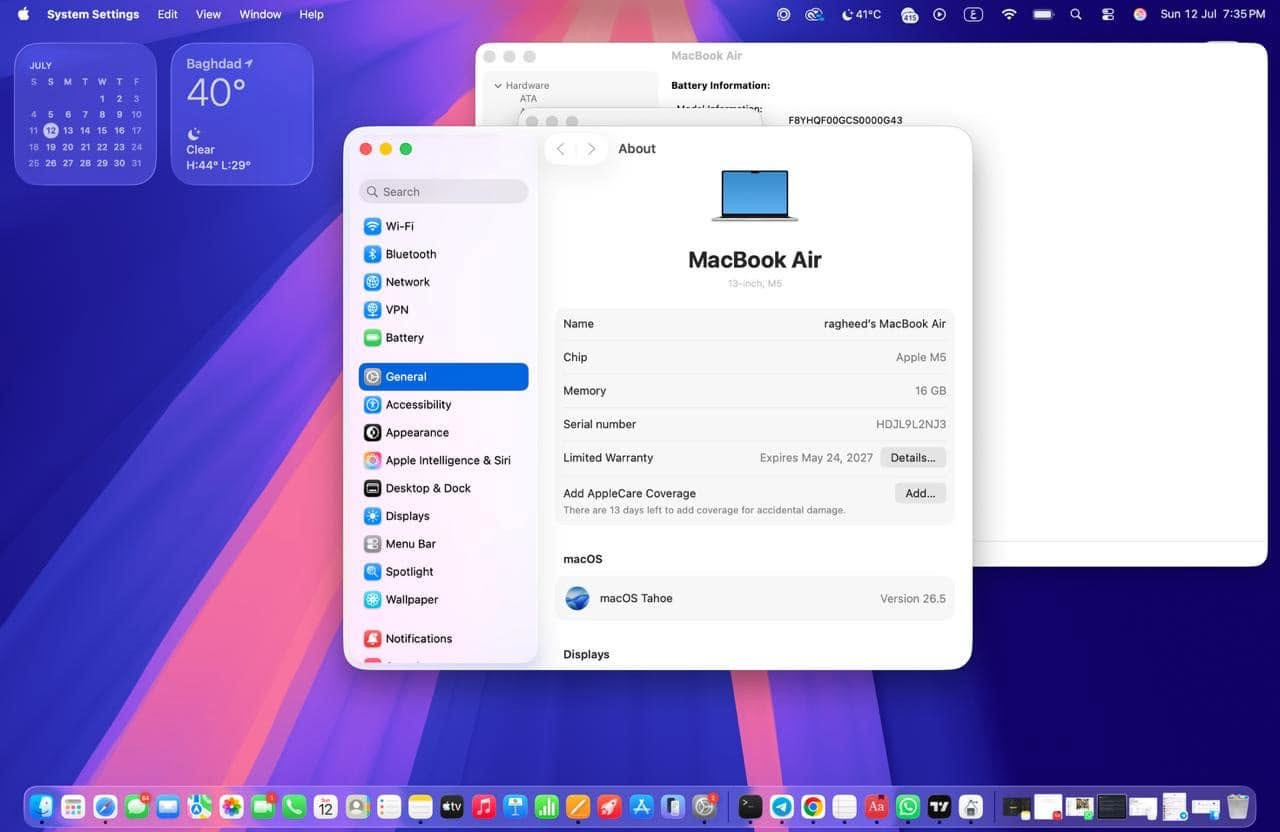Open Terminal from the Dock

(x=750, y=807)
